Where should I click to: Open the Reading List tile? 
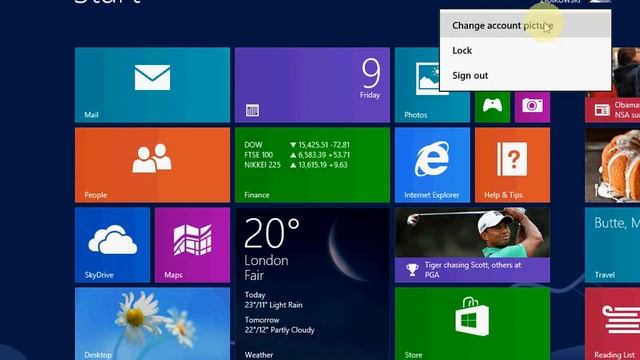pos(612,324)
